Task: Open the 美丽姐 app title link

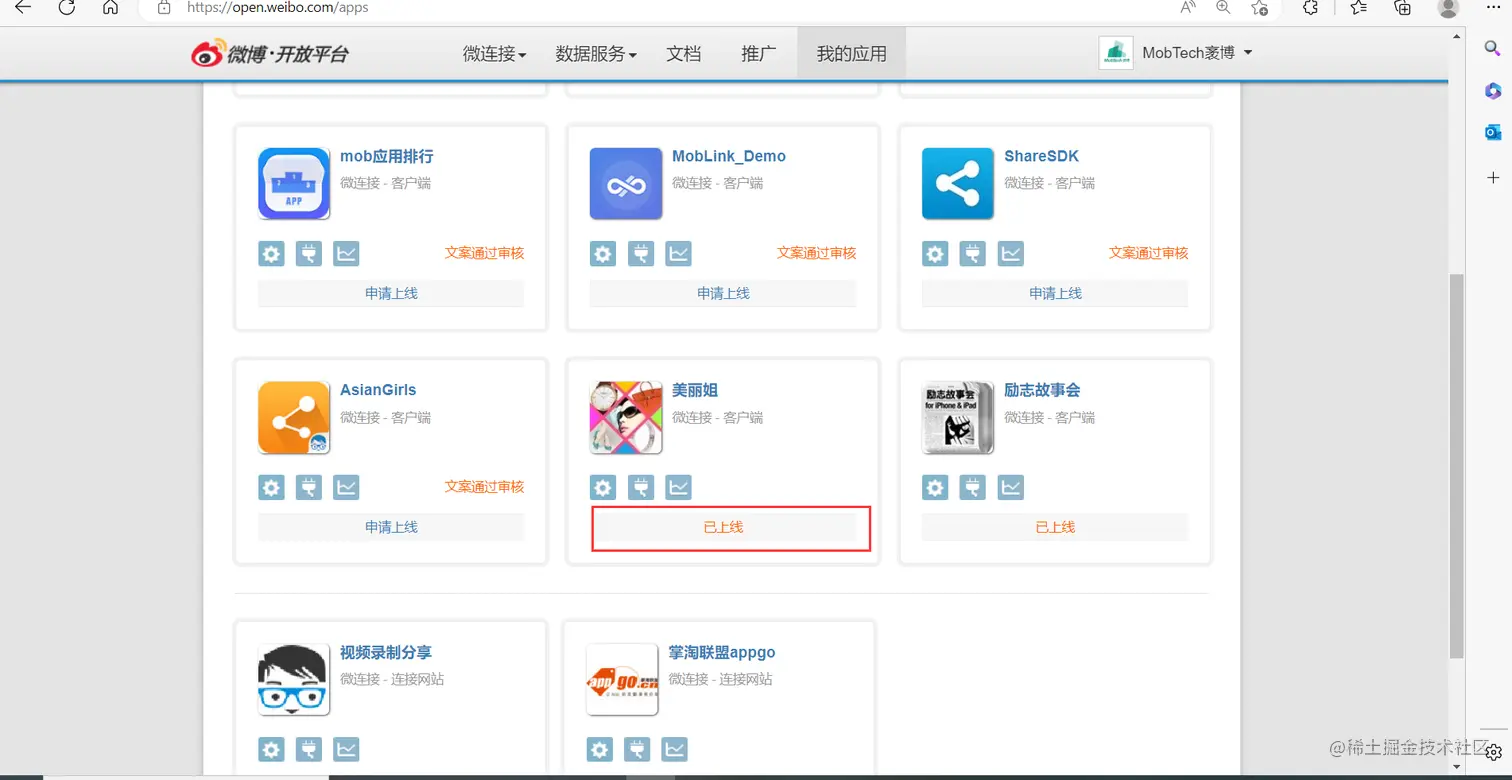Action: pyautogui.click(x=695, y=390)
